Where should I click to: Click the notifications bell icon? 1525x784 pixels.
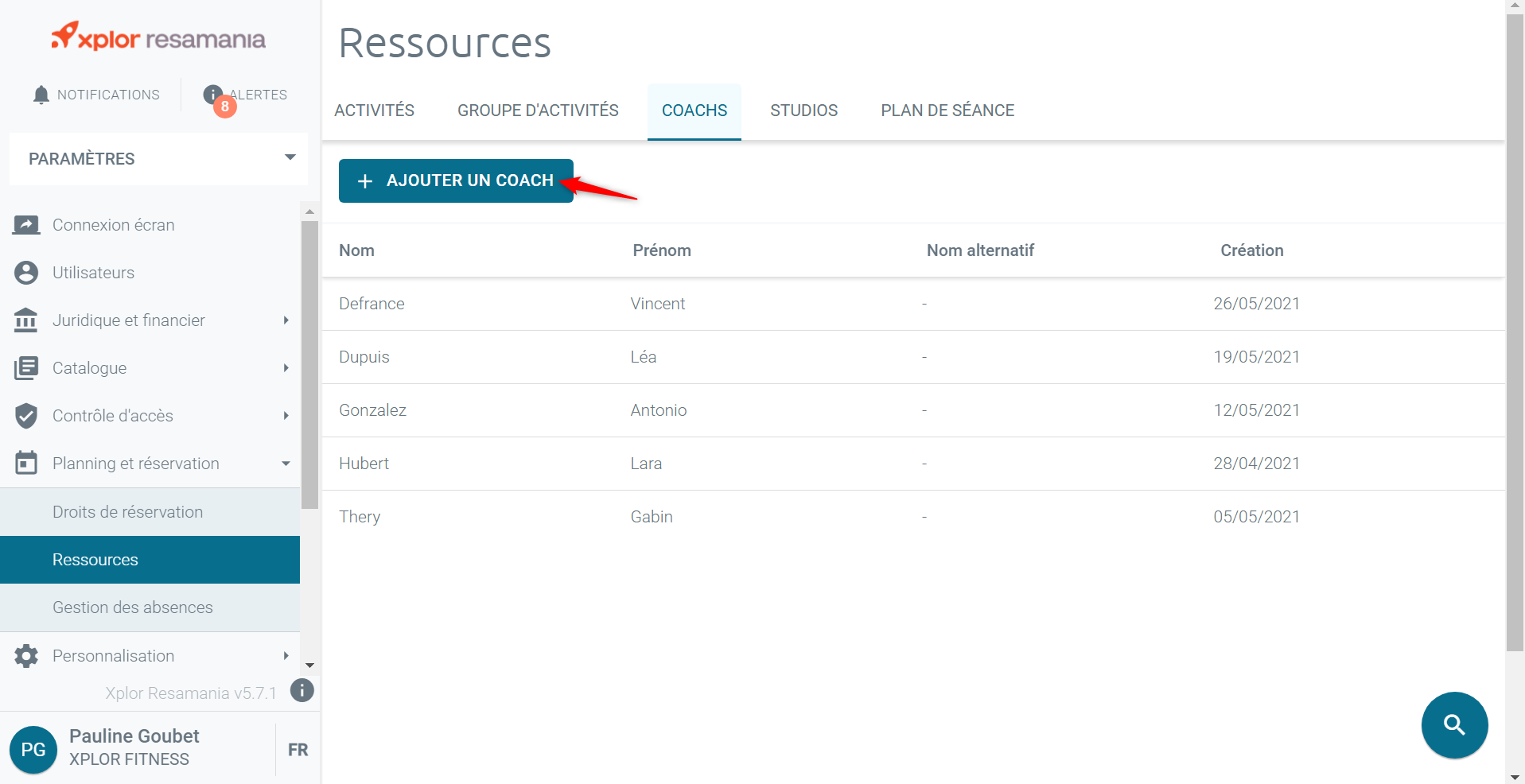41,95
